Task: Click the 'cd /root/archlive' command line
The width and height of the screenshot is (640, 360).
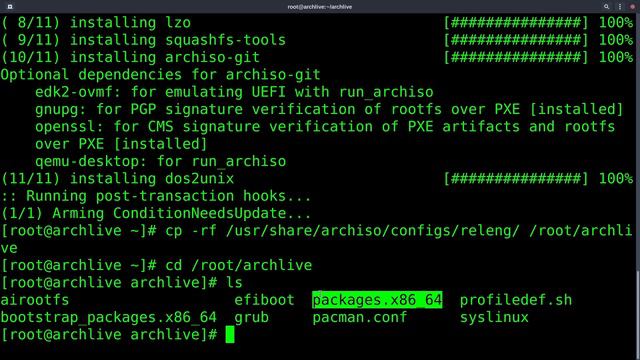Action: click(x=238, y=265)
